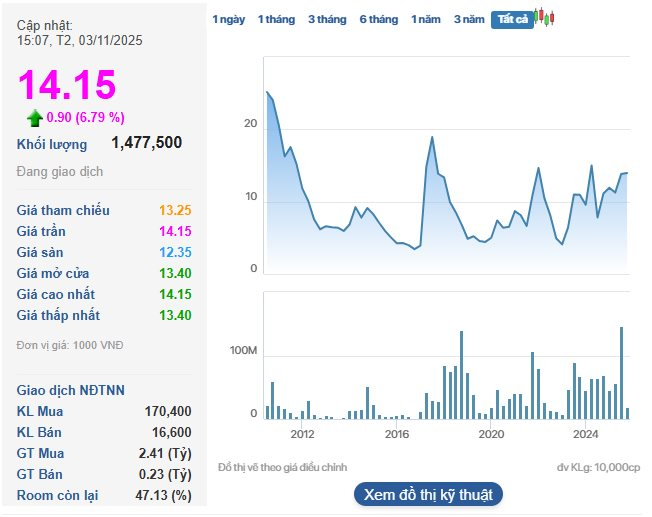Click the tallest volume bar near 2025

(x=621, y=328)
